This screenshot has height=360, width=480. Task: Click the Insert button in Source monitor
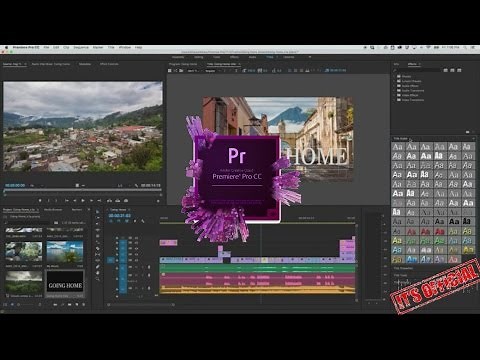click(109, 201)
